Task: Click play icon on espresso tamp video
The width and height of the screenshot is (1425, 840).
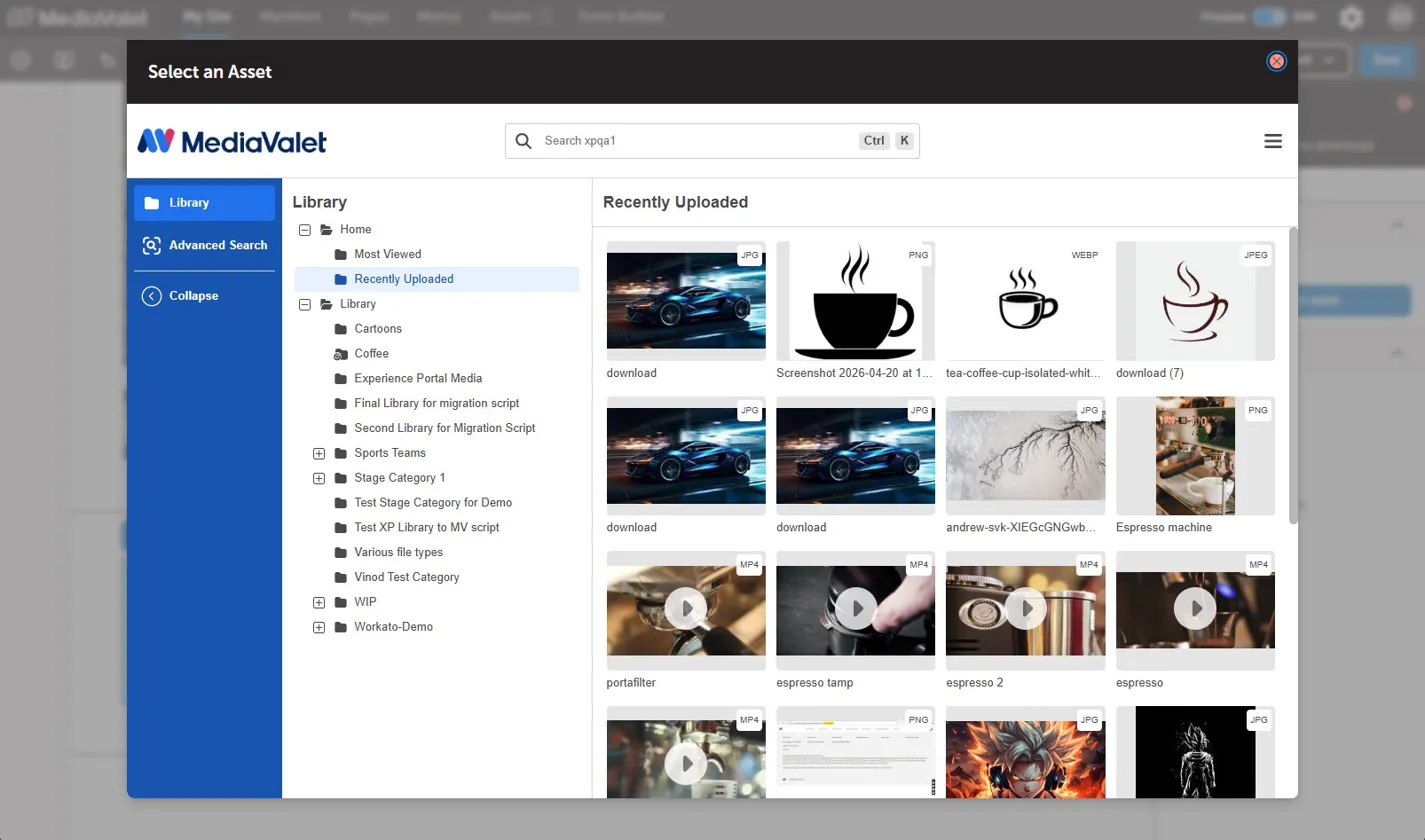Action: tap(856, 607)
